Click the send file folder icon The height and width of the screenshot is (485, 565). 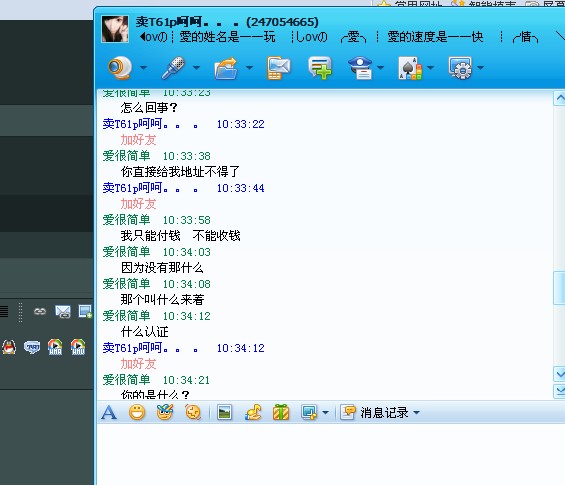(x=226, y=68)
